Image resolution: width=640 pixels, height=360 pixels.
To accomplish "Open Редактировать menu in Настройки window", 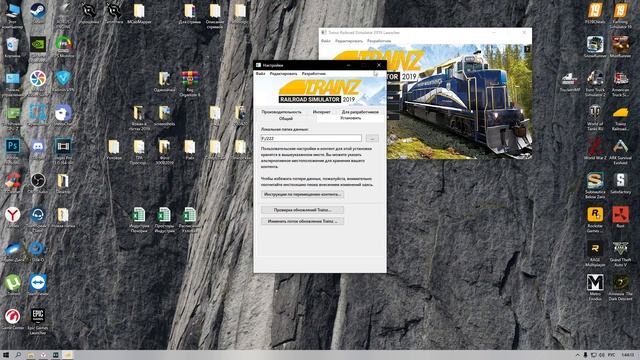I will [283, 73].
